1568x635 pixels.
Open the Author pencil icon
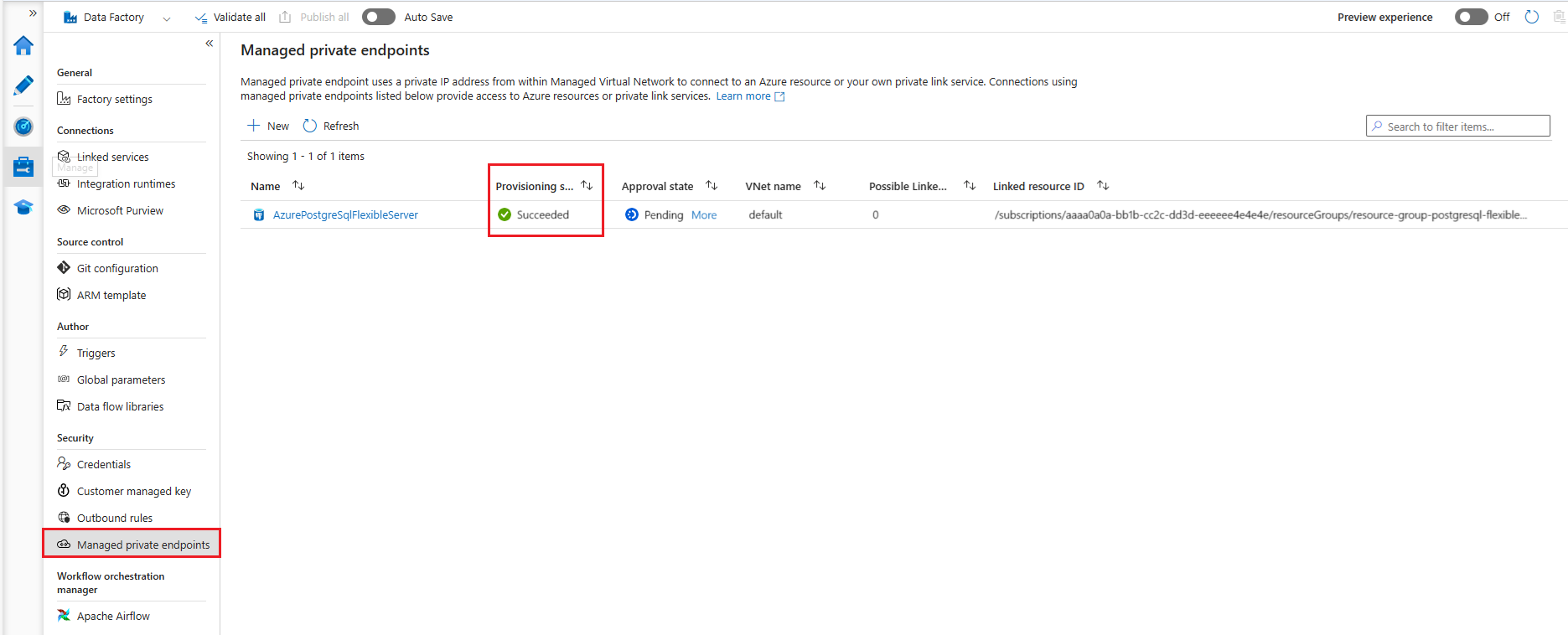(x=23, y=85)
